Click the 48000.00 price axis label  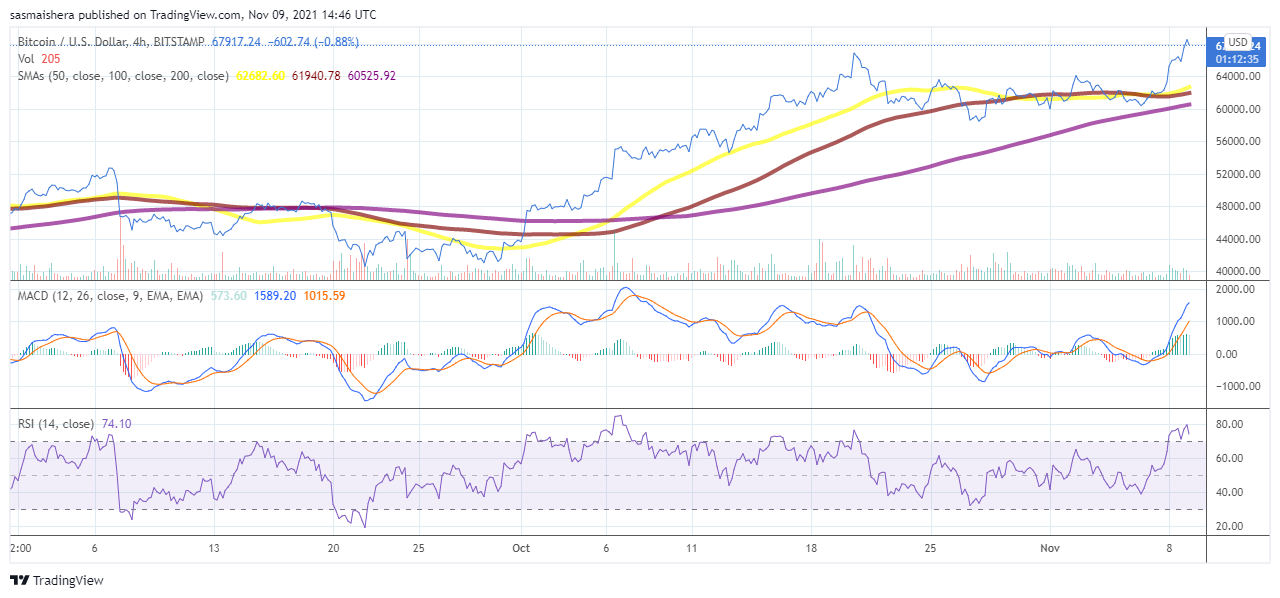[1236, 207]
